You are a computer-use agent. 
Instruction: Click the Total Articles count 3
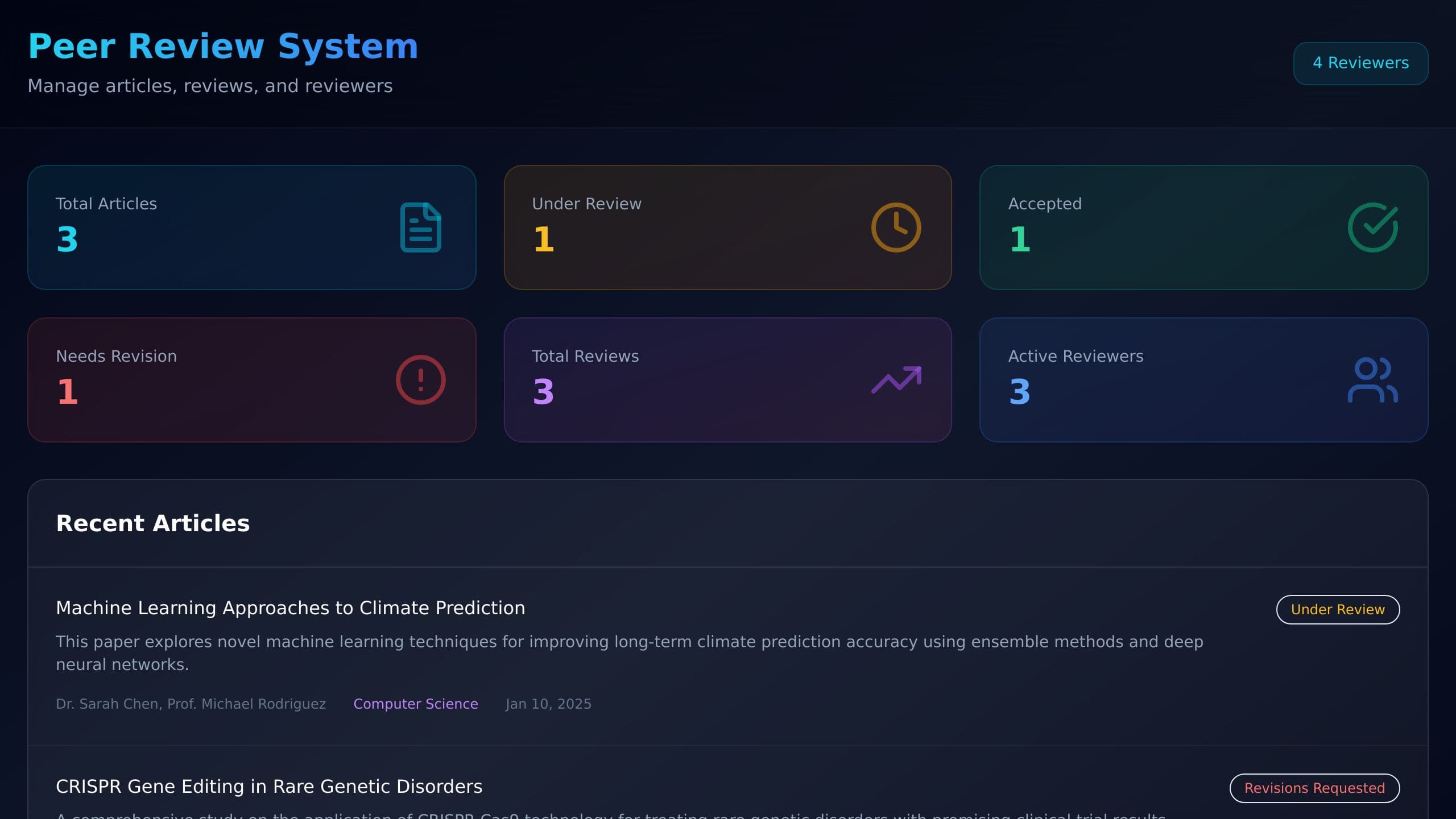point(67,239)
